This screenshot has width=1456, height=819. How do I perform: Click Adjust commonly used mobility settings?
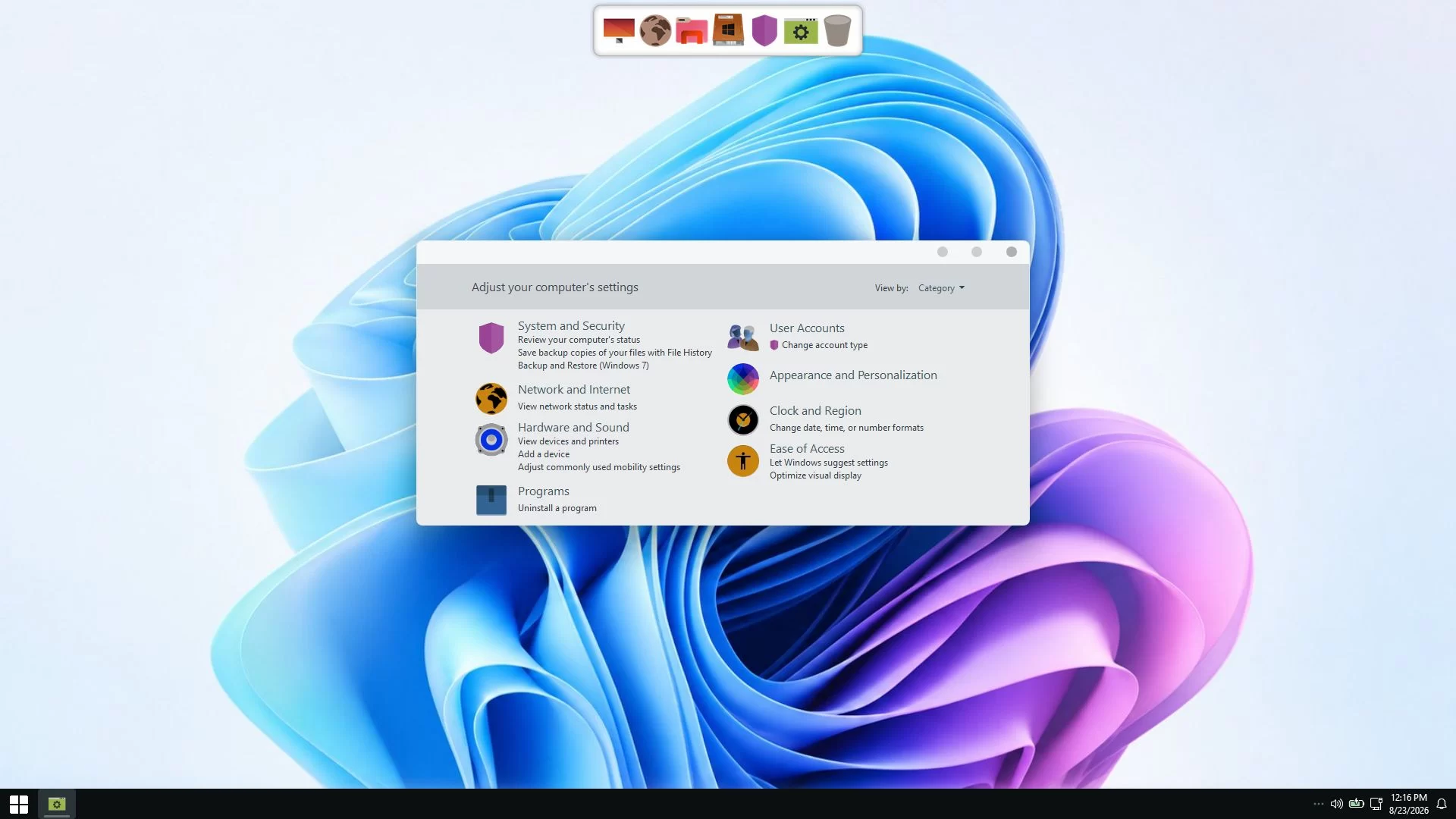click(x=599, y=467)
